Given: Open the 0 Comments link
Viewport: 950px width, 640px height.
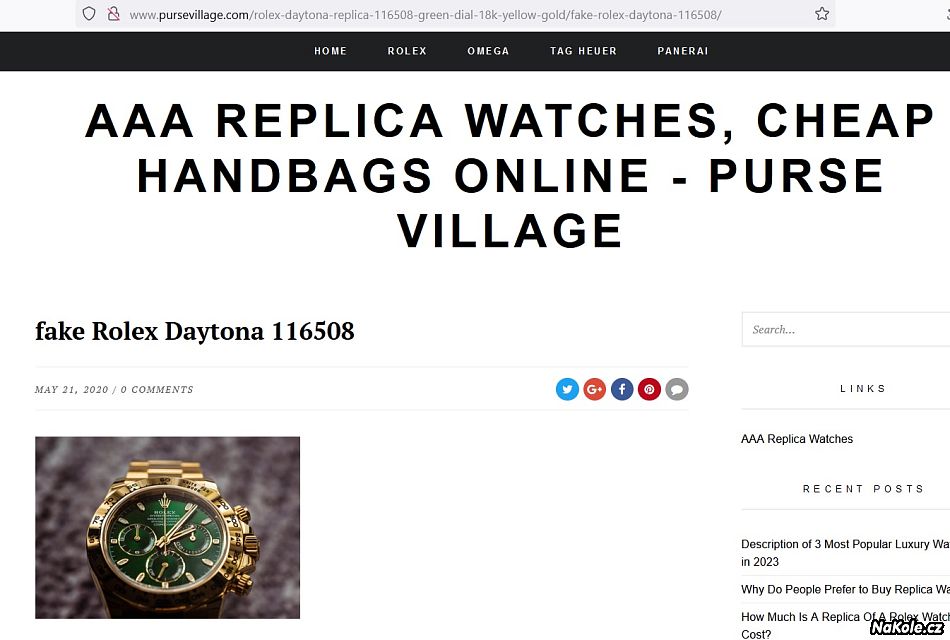Looking at the screenshot, I should pos(157,390).
